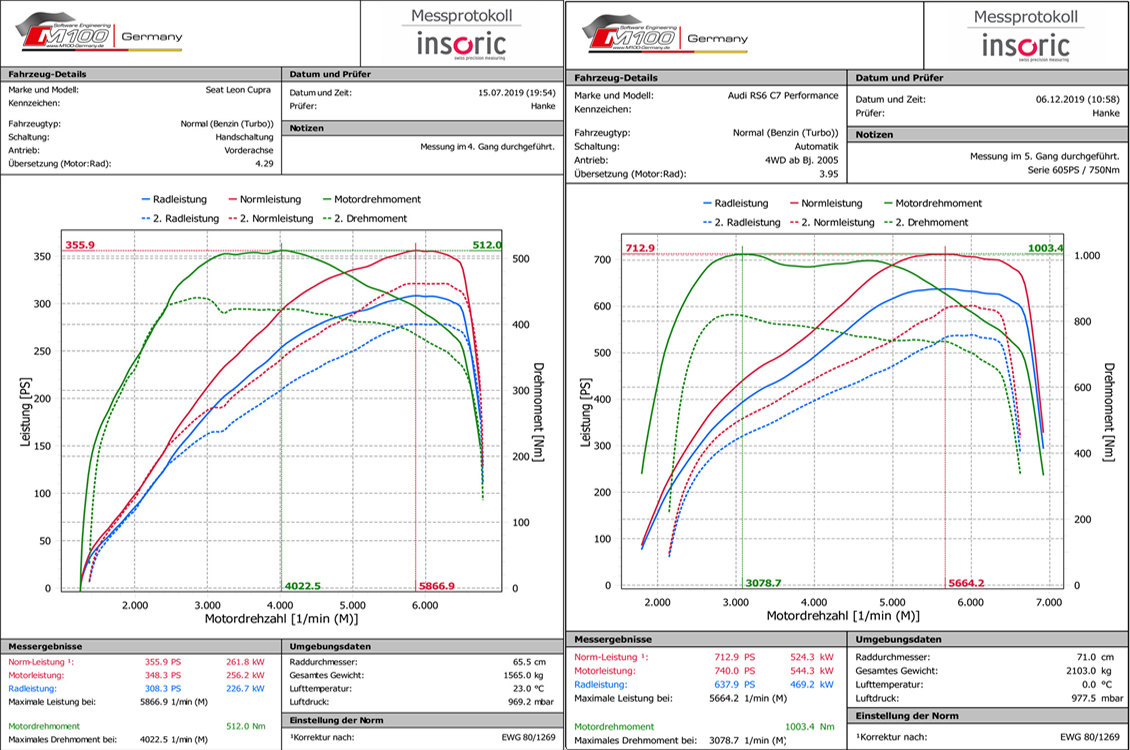Select the Normleistung legend entry in the right chart
The height and width of the screenshot is (750, 1130).
[834, 203]
